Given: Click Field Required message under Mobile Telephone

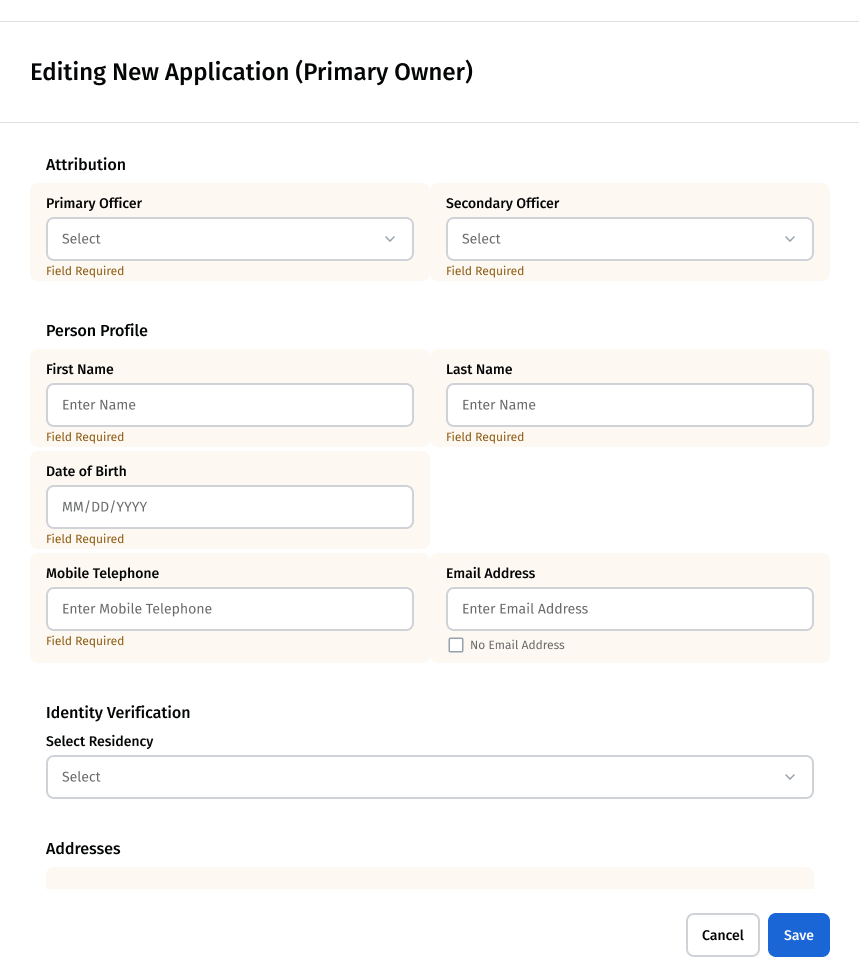Looking at the screenshot, I should point(85,641).
